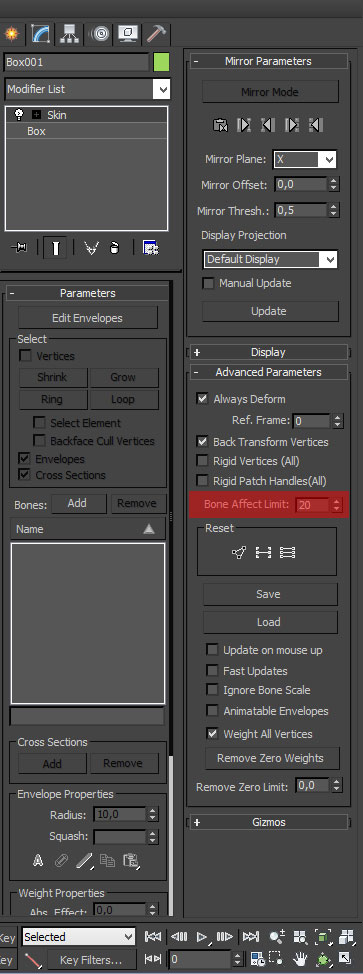This screenshot has height=974, width=363.
Task: Open Time Configuration icon
Action: (257, 958)
